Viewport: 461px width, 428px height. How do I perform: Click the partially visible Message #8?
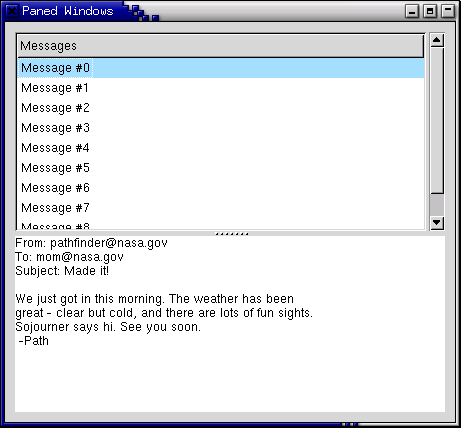221,225
